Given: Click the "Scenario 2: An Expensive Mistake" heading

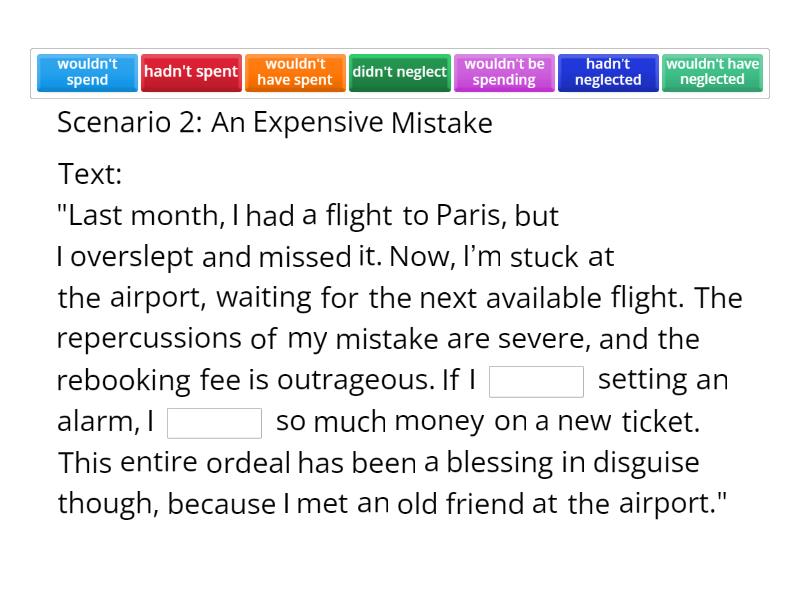Looking at the screenshot, I should [275, 123].
